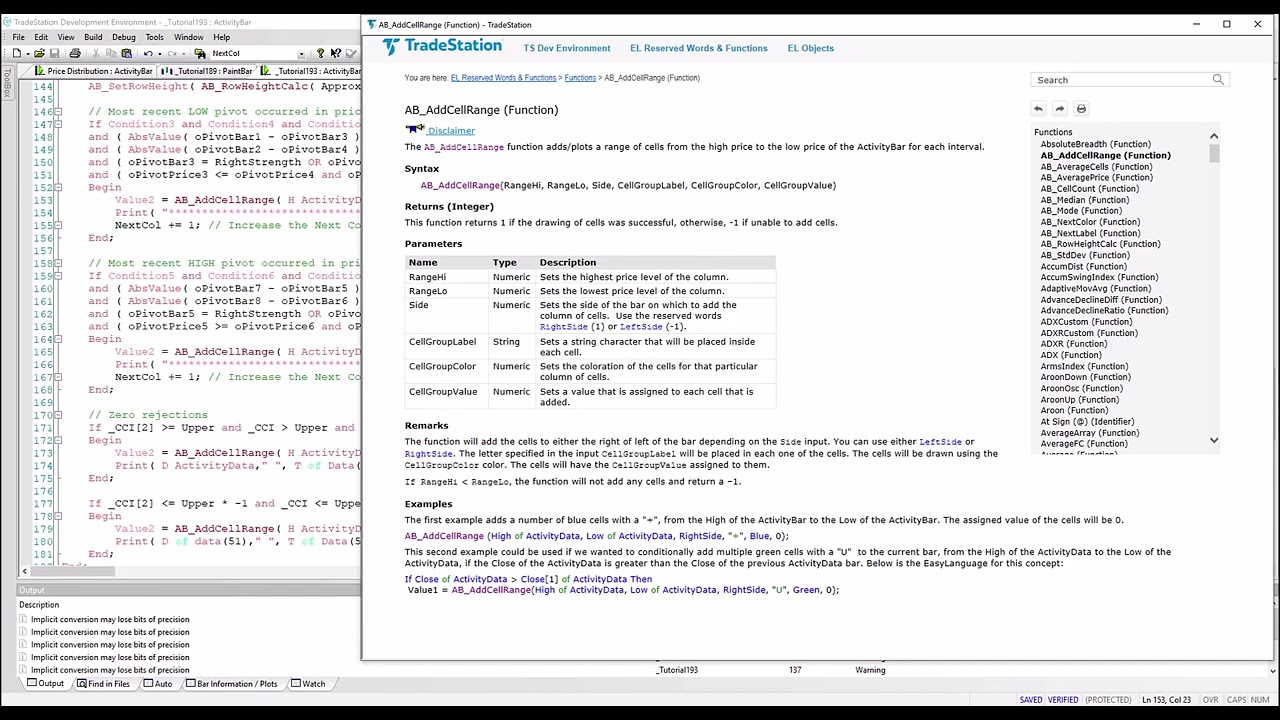This screenshot has height=720, width=1280.
Task: Click the help Back arrow icon
Action: (x=1038, y=109)
